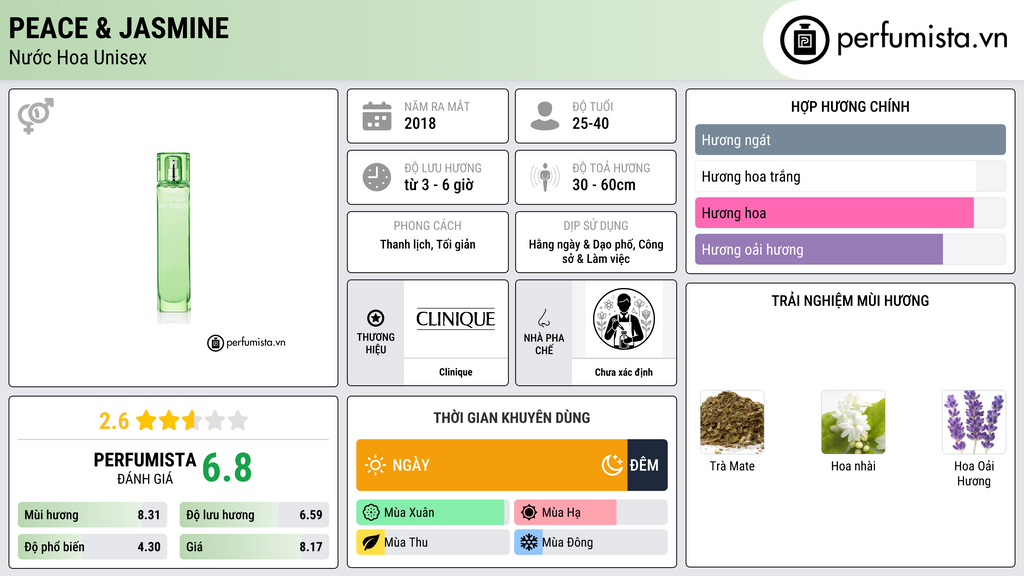Click the orange Ngày daytime bar
Viewport: 1024px width, 576px height.
pyautogui.click(x=492, y=465)
